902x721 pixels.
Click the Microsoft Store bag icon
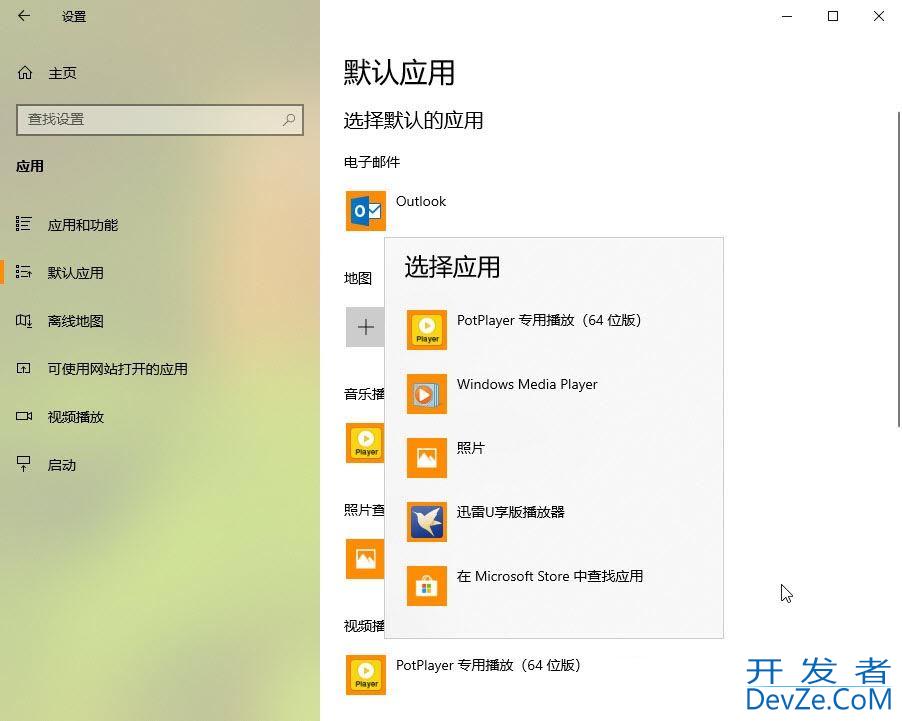(x=427, y=586)
